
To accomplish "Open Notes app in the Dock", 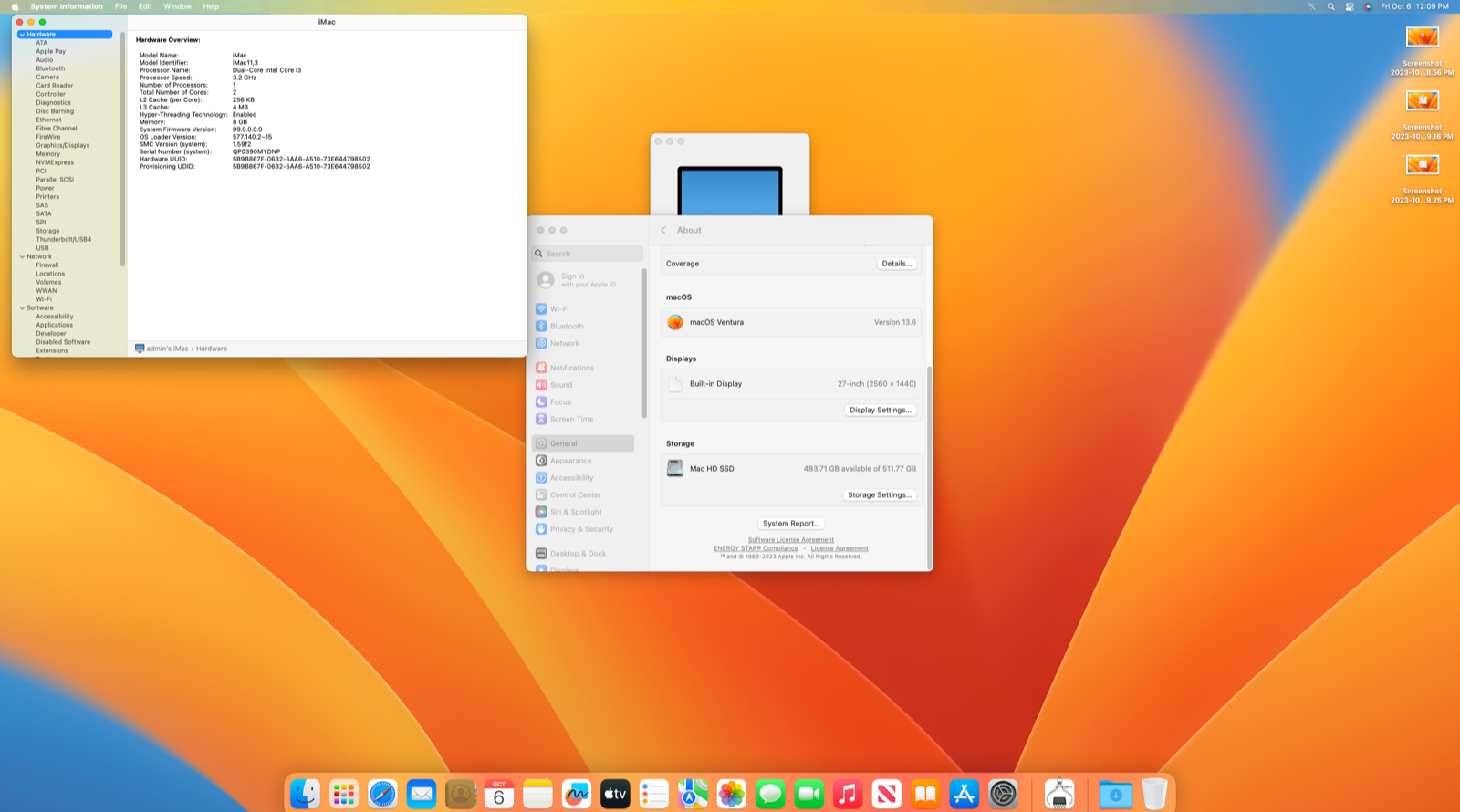I will pos(537,794).
